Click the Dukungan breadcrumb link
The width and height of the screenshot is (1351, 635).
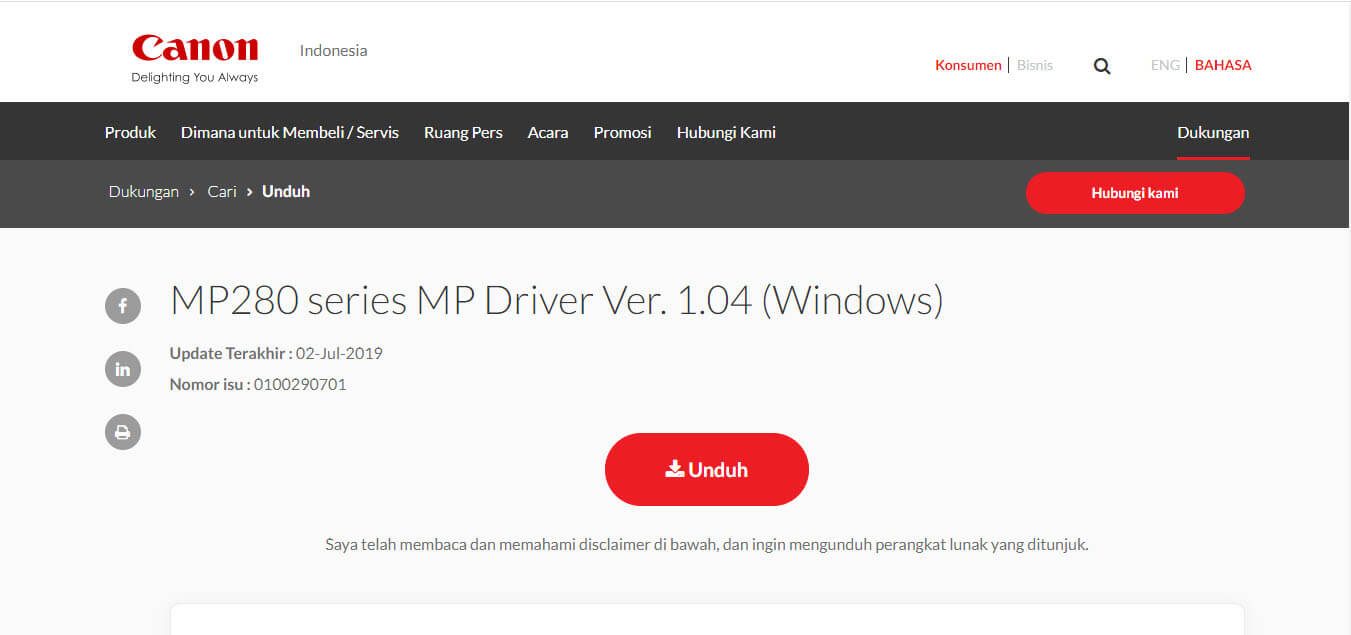pyautogui.click(x=144, y=191)
